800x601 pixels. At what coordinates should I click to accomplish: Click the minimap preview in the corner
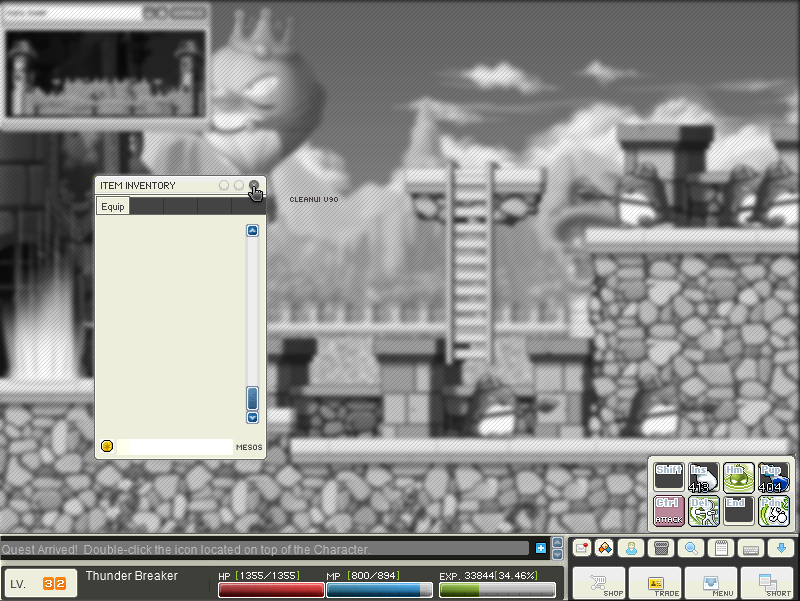106,74
